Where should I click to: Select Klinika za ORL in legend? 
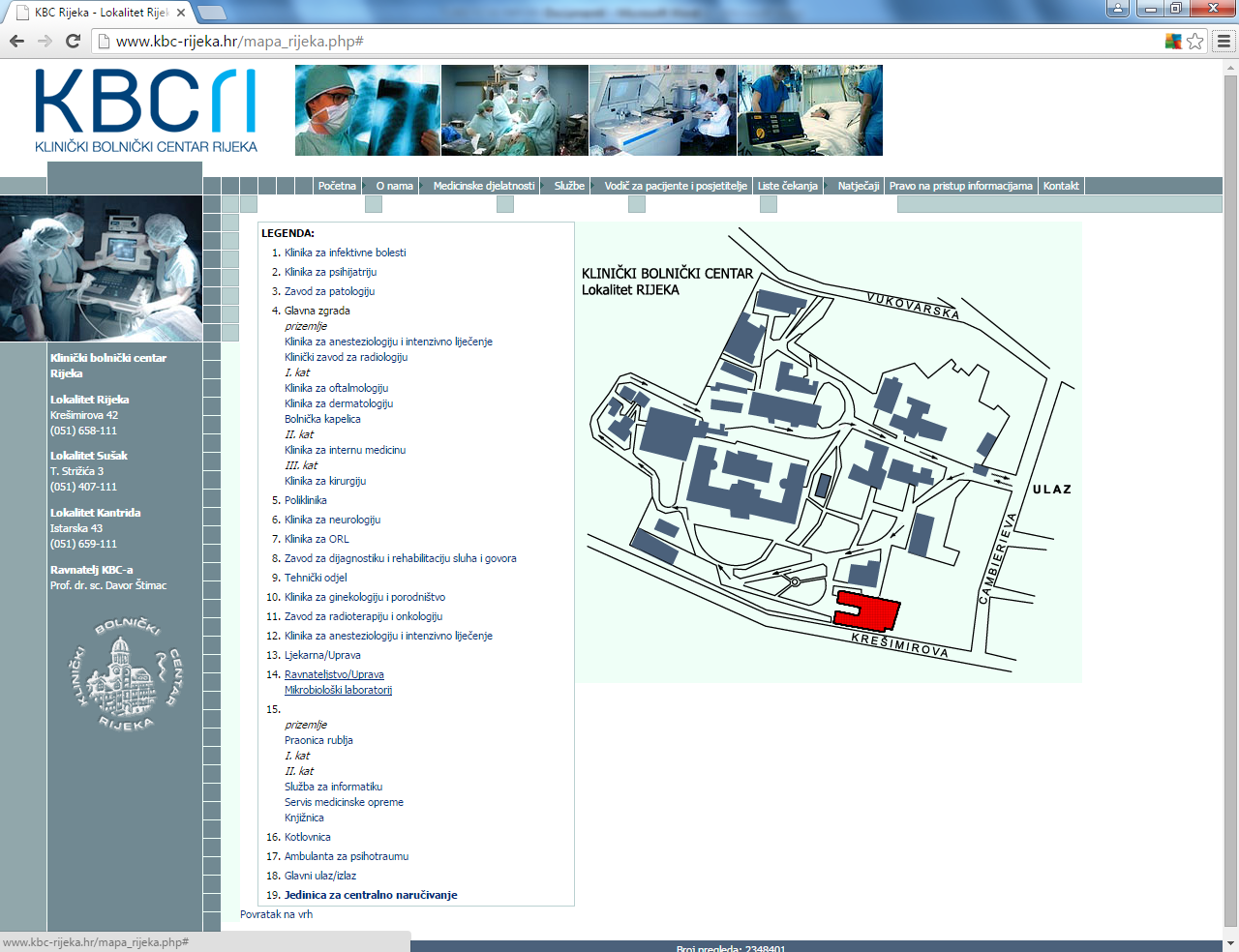(x=317, y=539)
